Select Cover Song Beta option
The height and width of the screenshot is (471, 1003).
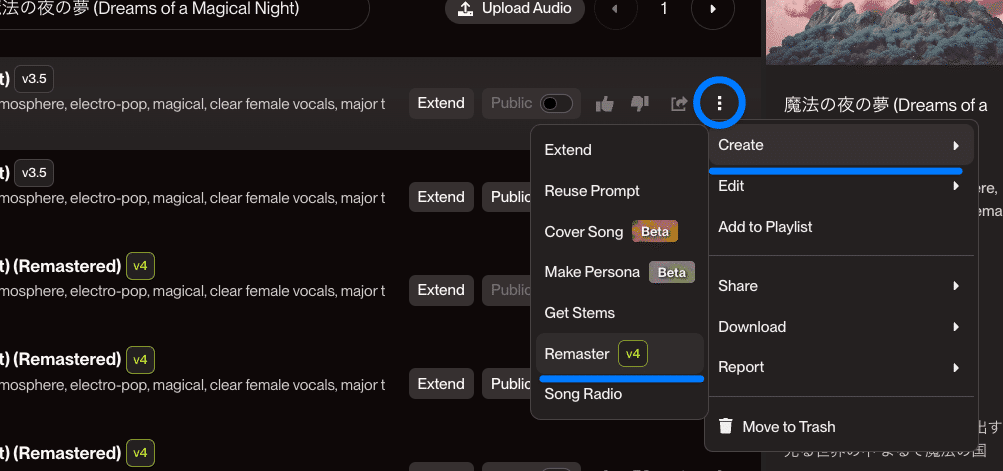tap(610, 232)
